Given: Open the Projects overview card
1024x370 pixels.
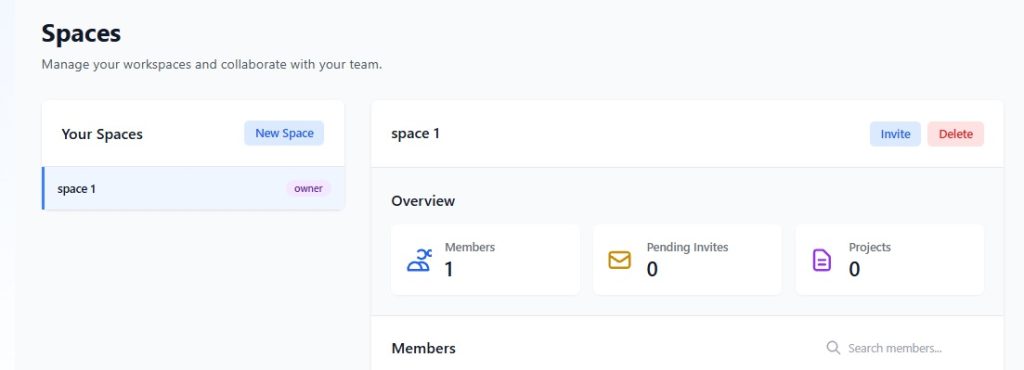Looking at the screenshot, I should [x=889, y=260].
